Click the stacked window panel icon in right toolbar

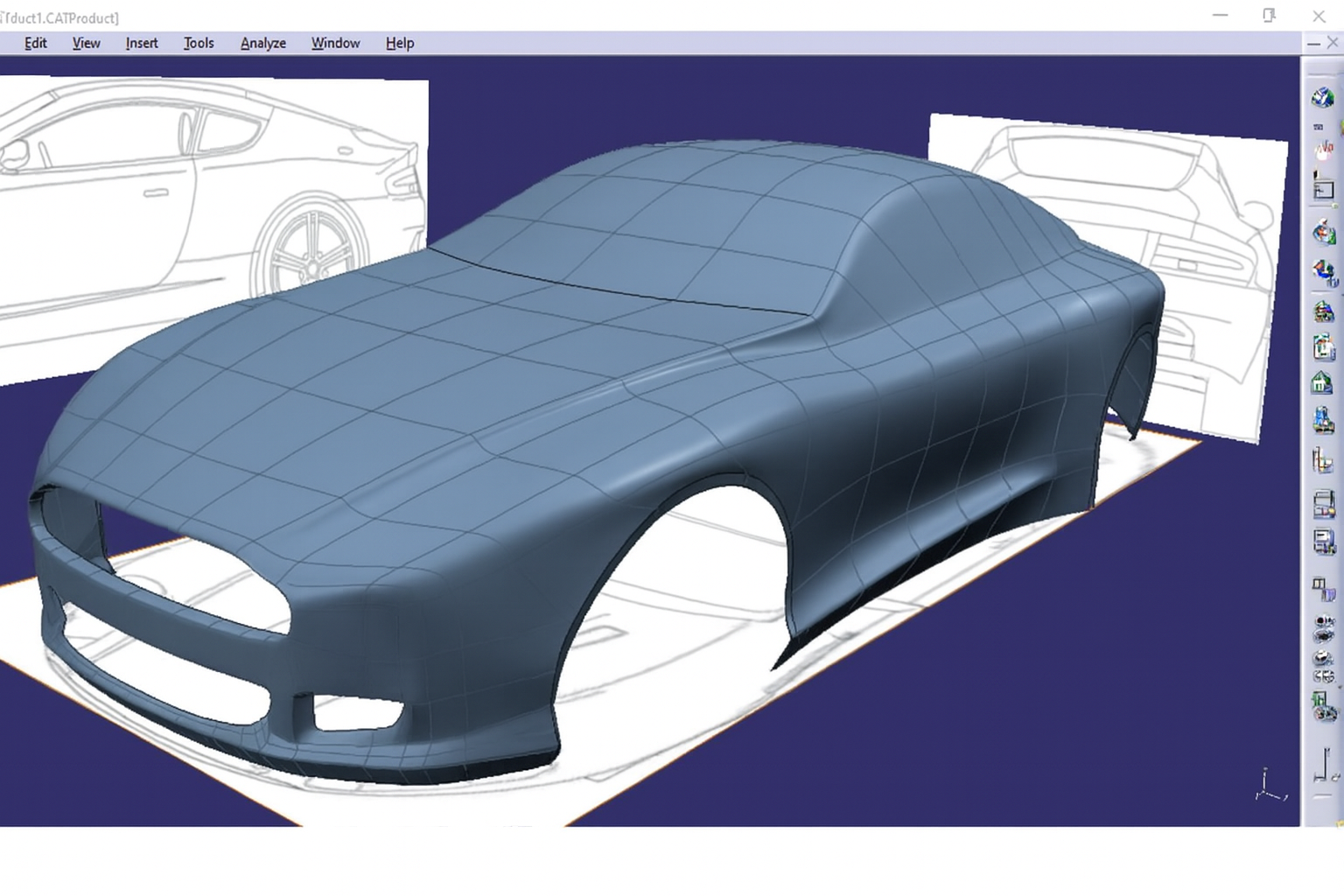point(1323,503)
